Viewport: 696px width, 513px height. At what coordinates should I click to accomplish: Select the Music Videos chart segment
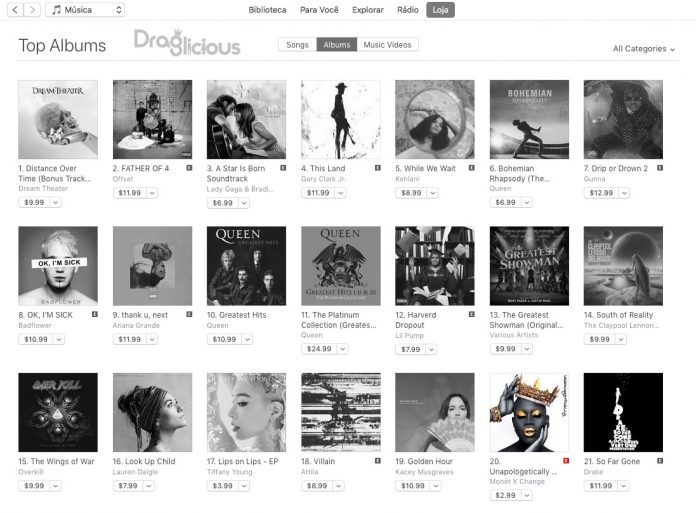coord(388,45)
